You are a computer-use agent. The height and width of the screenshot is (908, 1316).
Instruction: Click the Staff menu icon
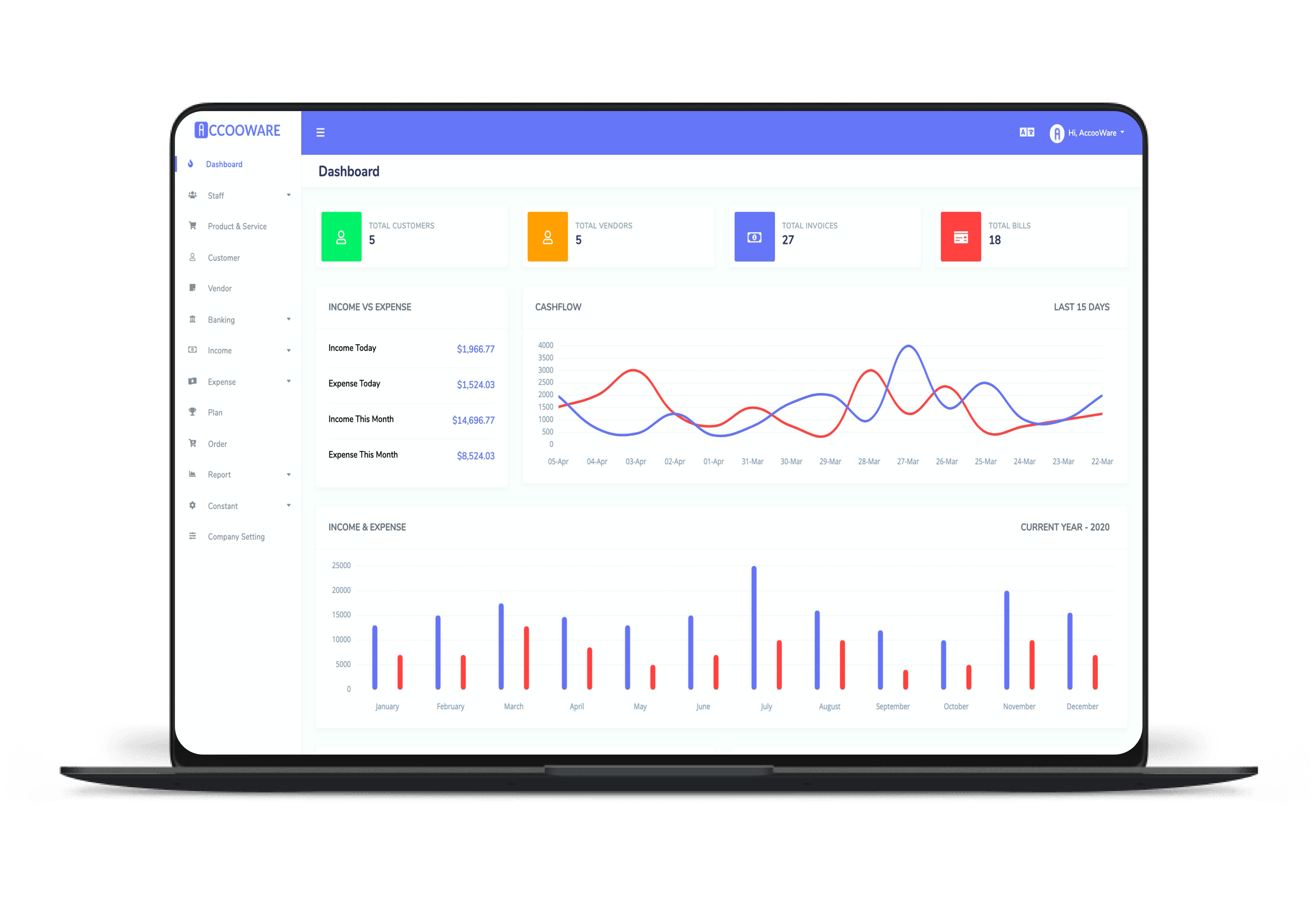(x=193, y=195)
